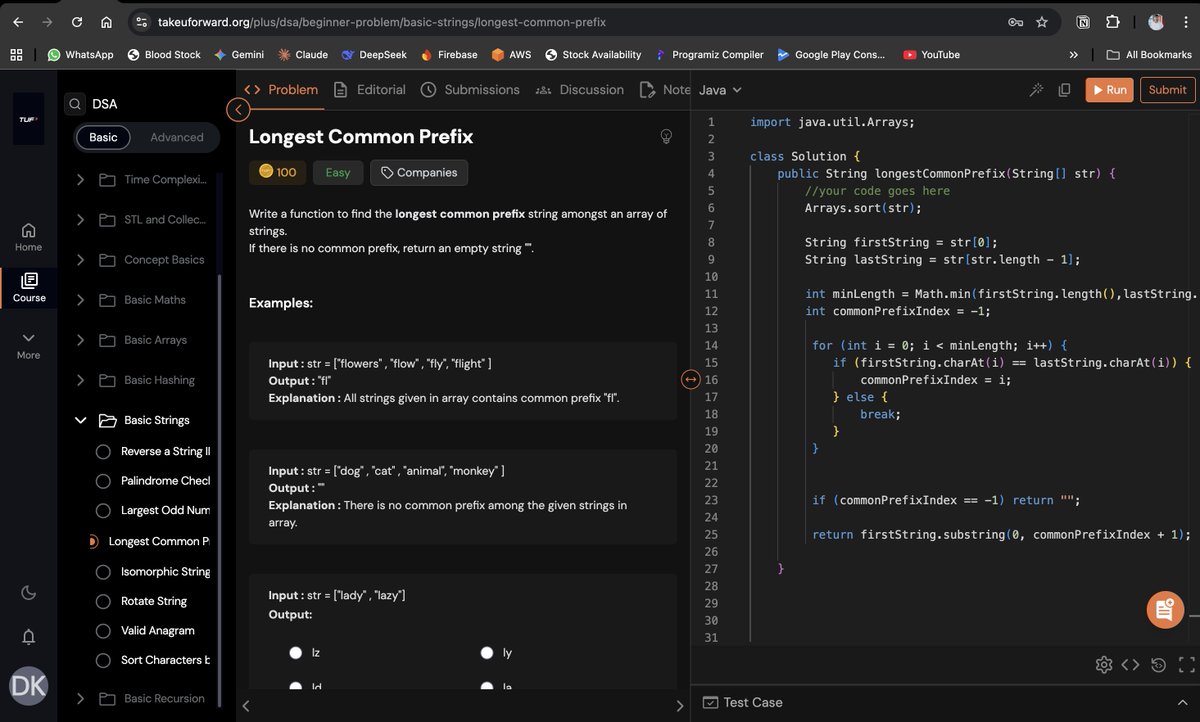Click the 100 coins badge

click(277, 173)
